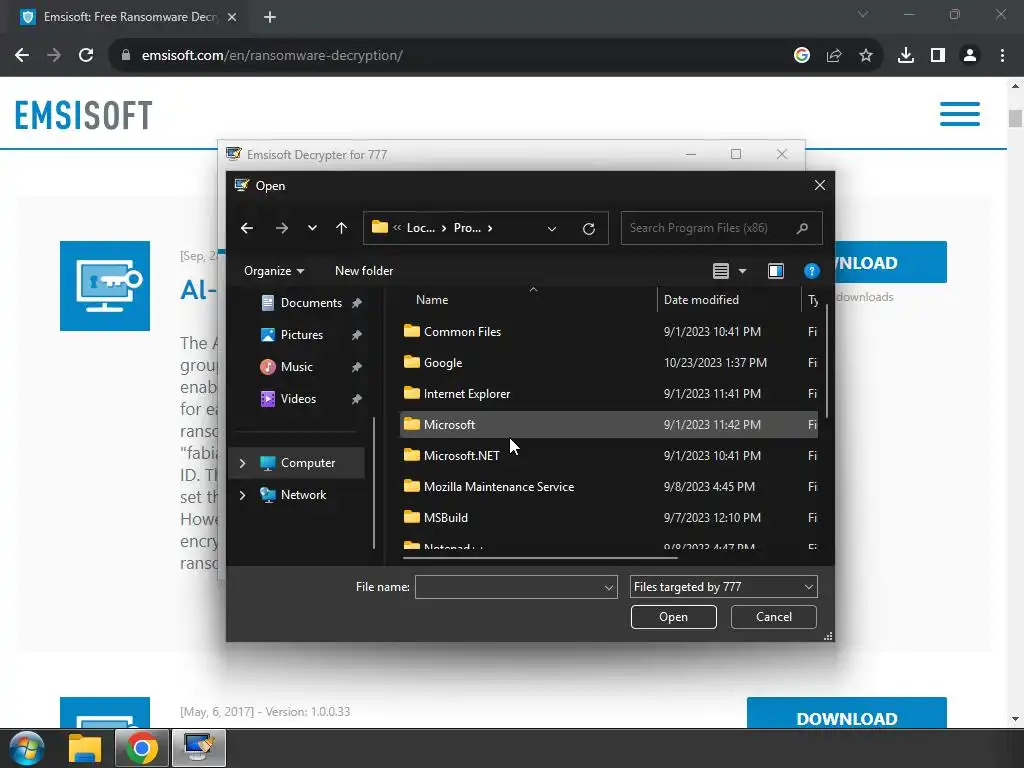
Task: Share this page icon in Chrome
Action: pos(834,56)
